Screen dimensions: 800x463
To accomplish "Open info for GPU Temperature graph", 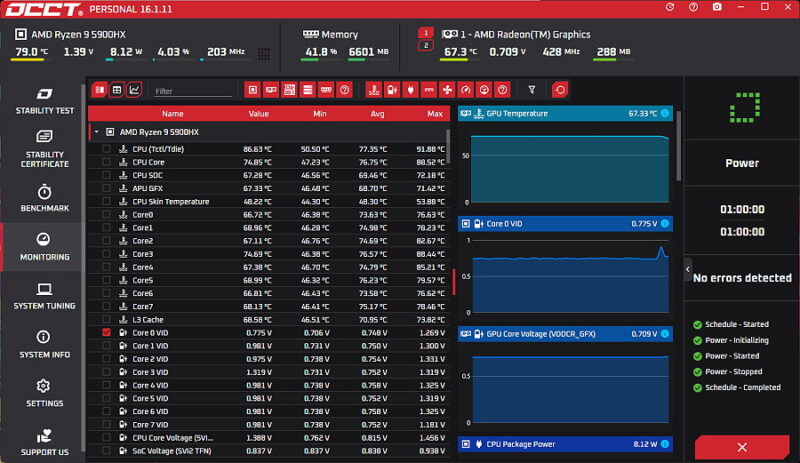I will tap(665, 113).
